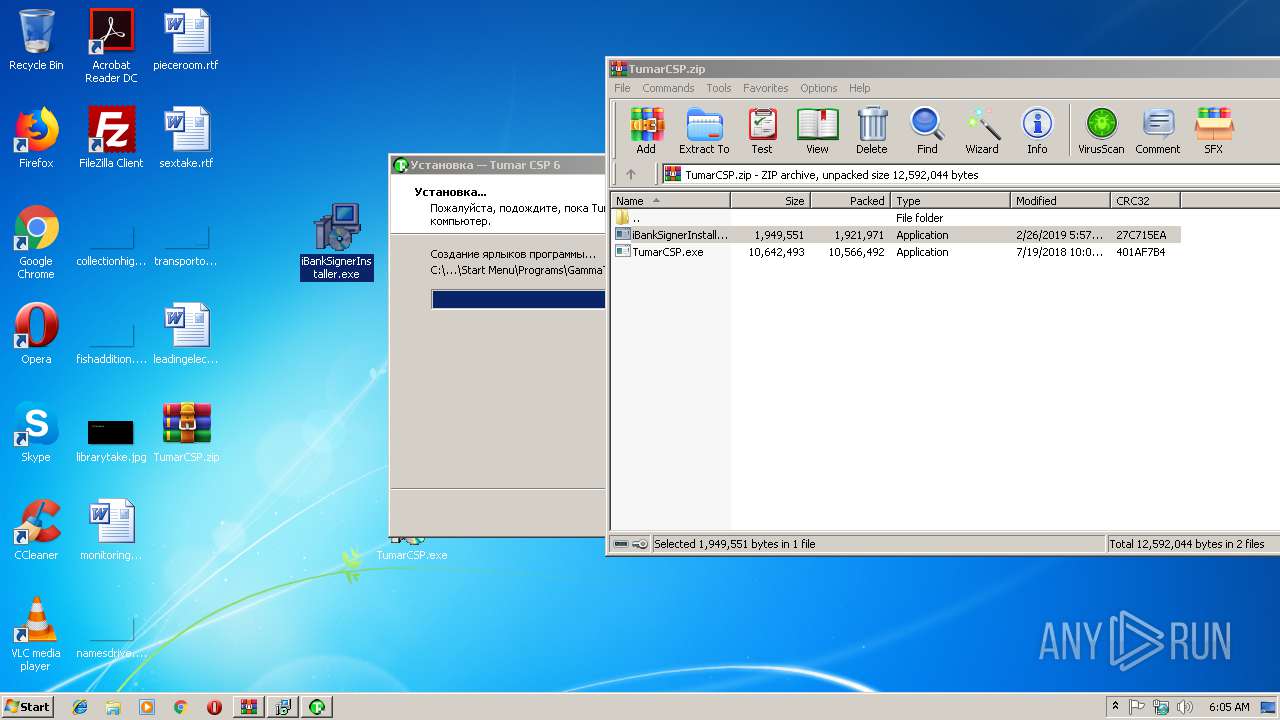1280x720 pixels.
Task: Select the Recycle Bin desktop icon
Action: (36, 40)
